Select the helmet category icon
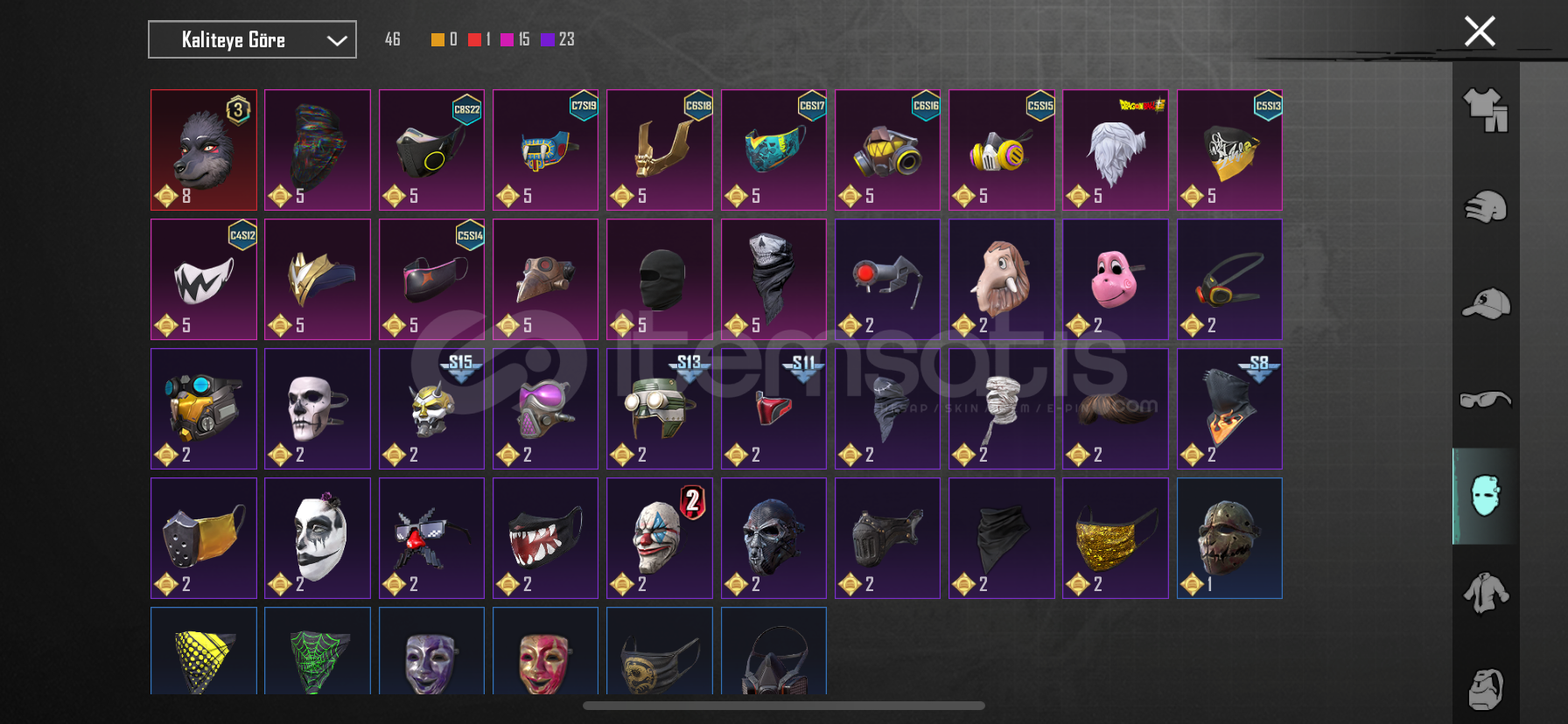 [x=1486, y=207]
